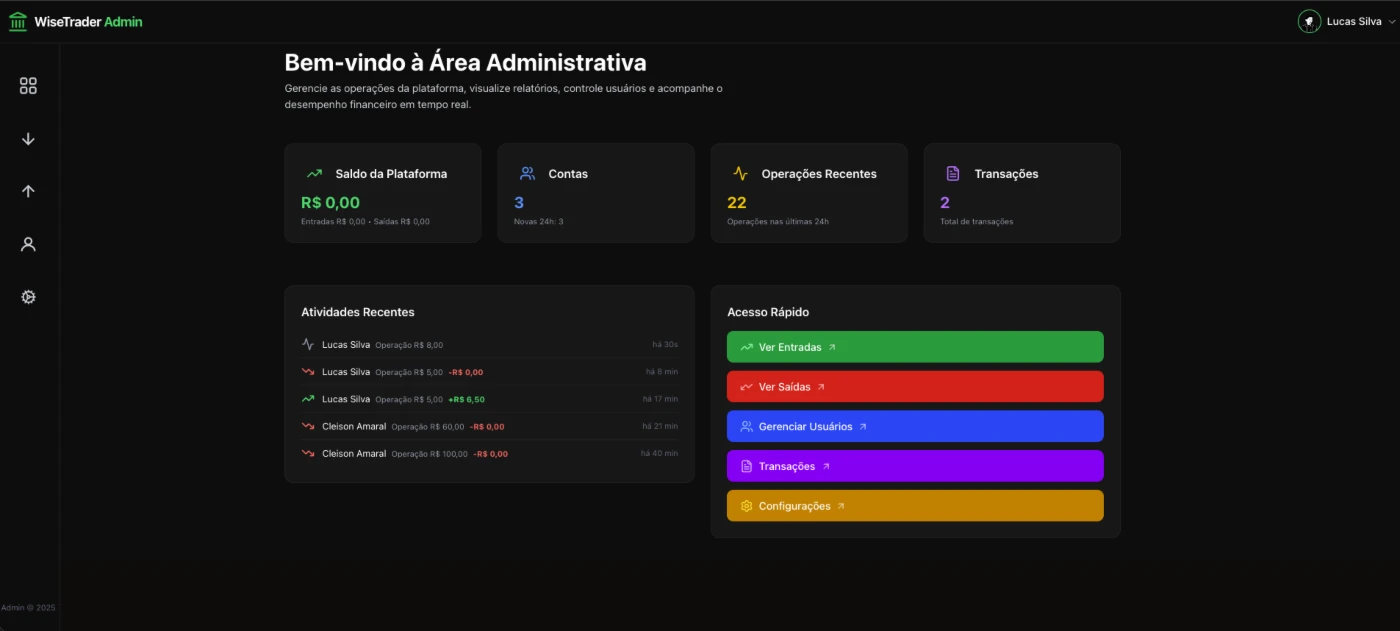Viewport: 1400px width, 631px height.
Task: Open the purple Transações quick access button
Action: 914,466
